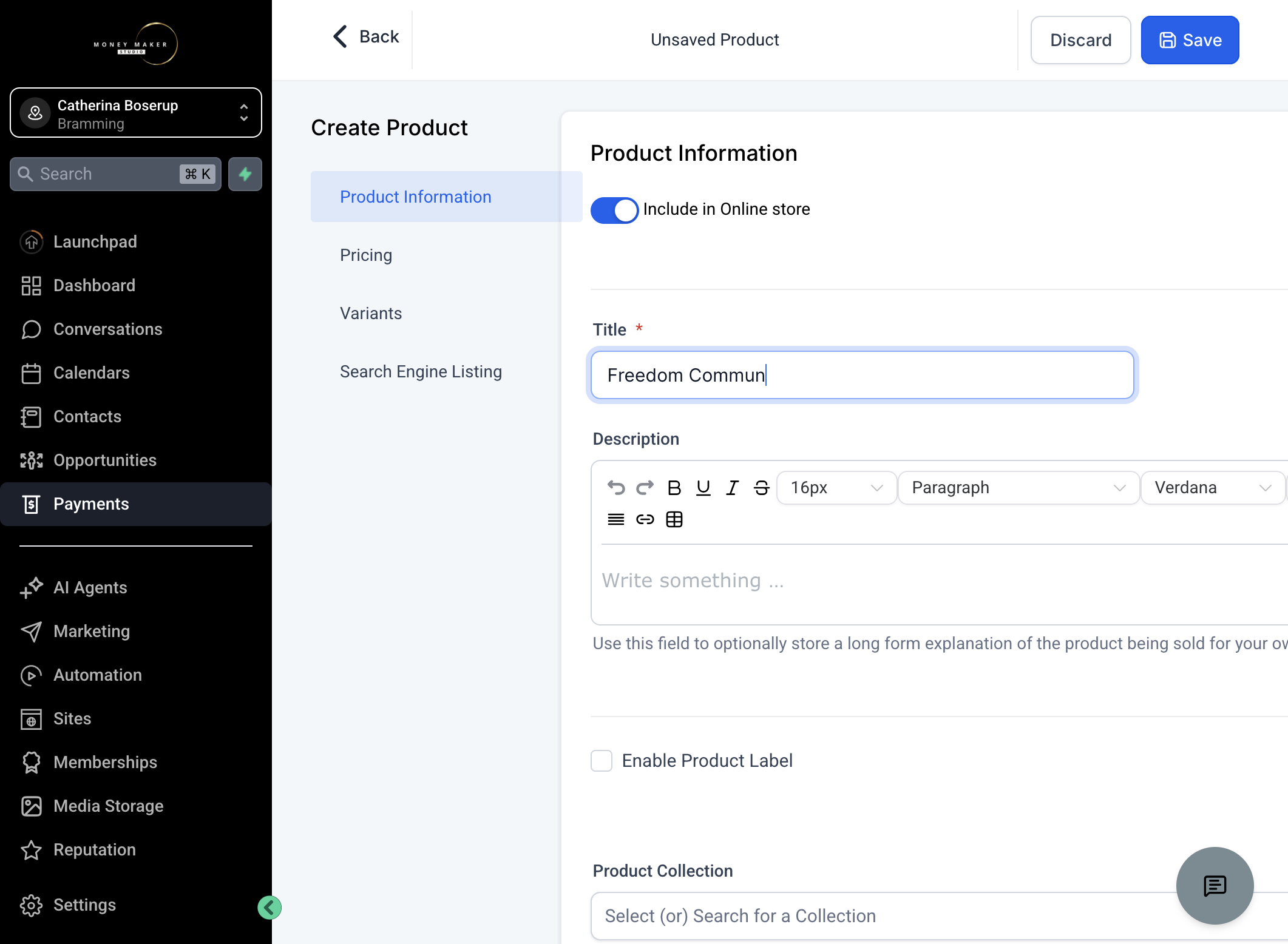Click the undo icon in description editor

[x=616, y=488]
